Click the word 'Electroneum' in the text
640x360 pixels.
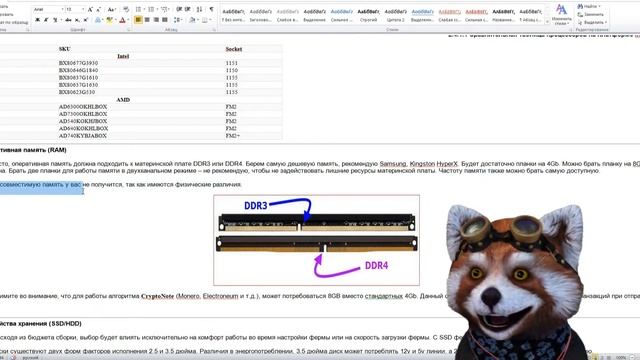point(220,296)
